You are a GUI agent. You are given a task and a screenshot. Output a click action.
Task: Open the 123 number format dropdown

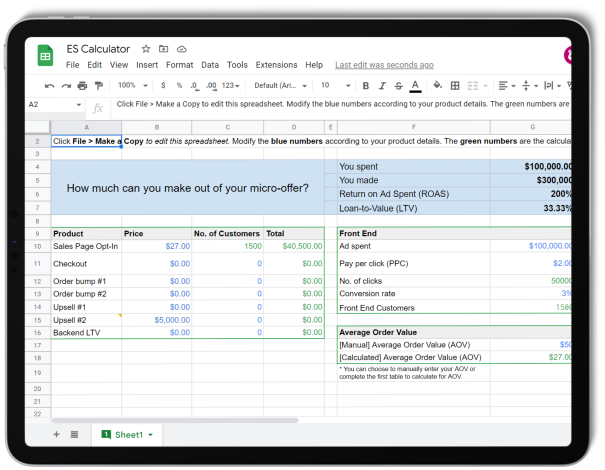(230, 86)
